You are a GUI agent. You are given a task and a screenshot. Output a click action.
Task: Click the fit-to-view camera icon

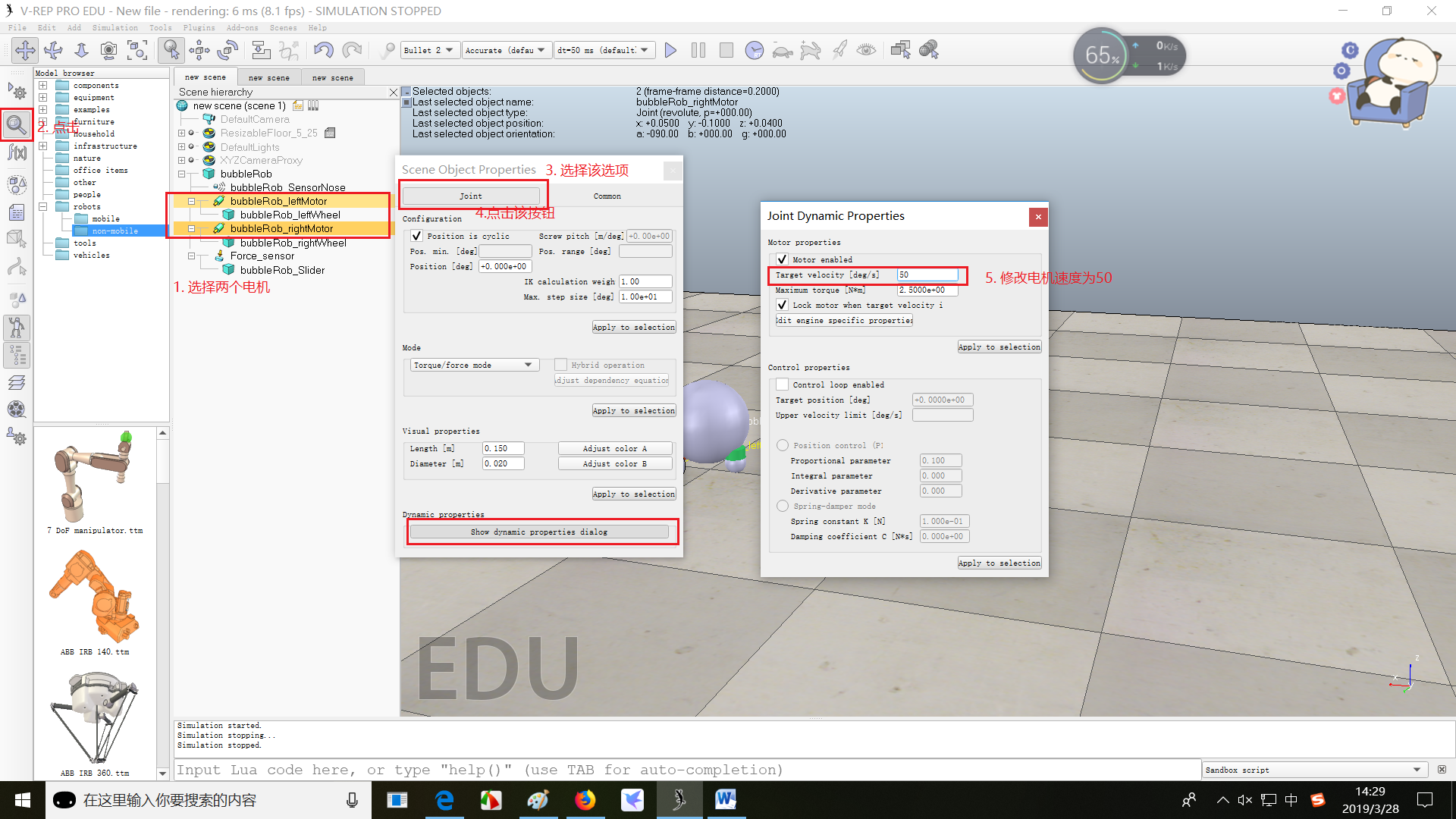(137, 50)
